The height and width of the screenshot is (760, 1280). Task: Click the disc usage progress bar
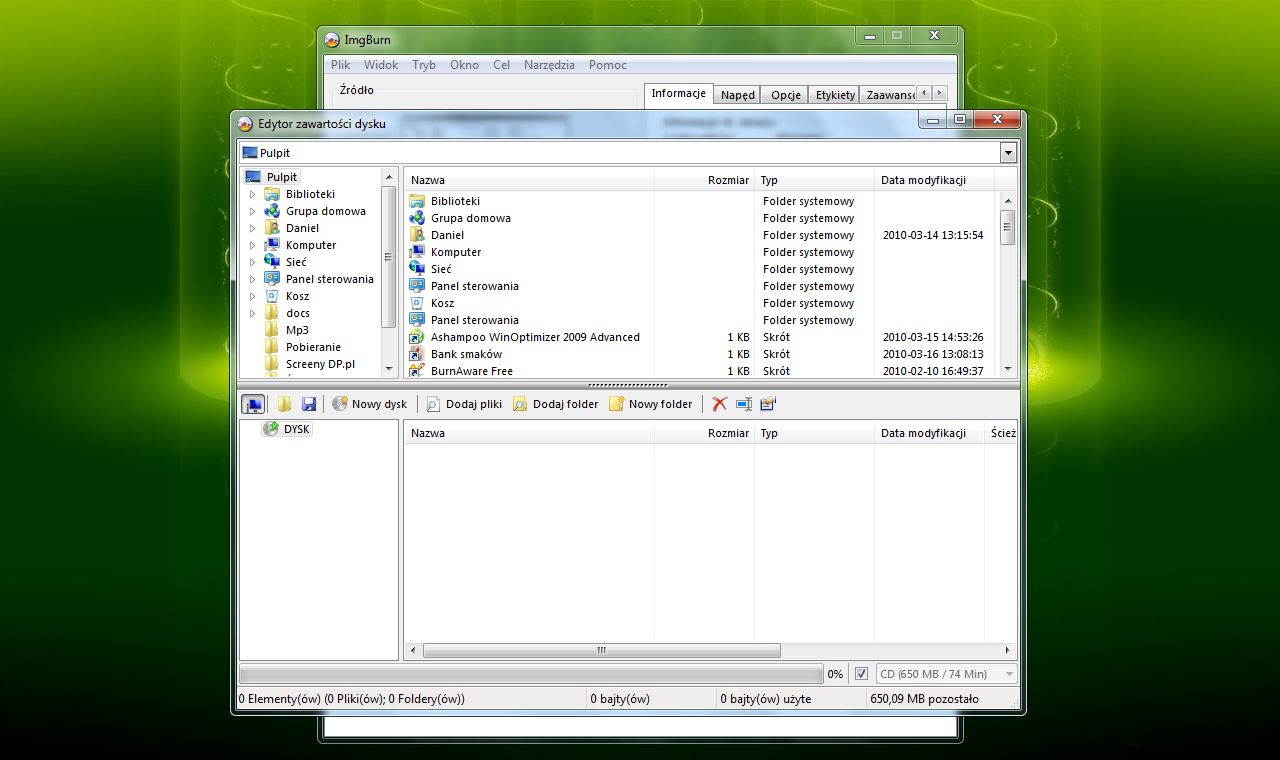coord(532,674)
